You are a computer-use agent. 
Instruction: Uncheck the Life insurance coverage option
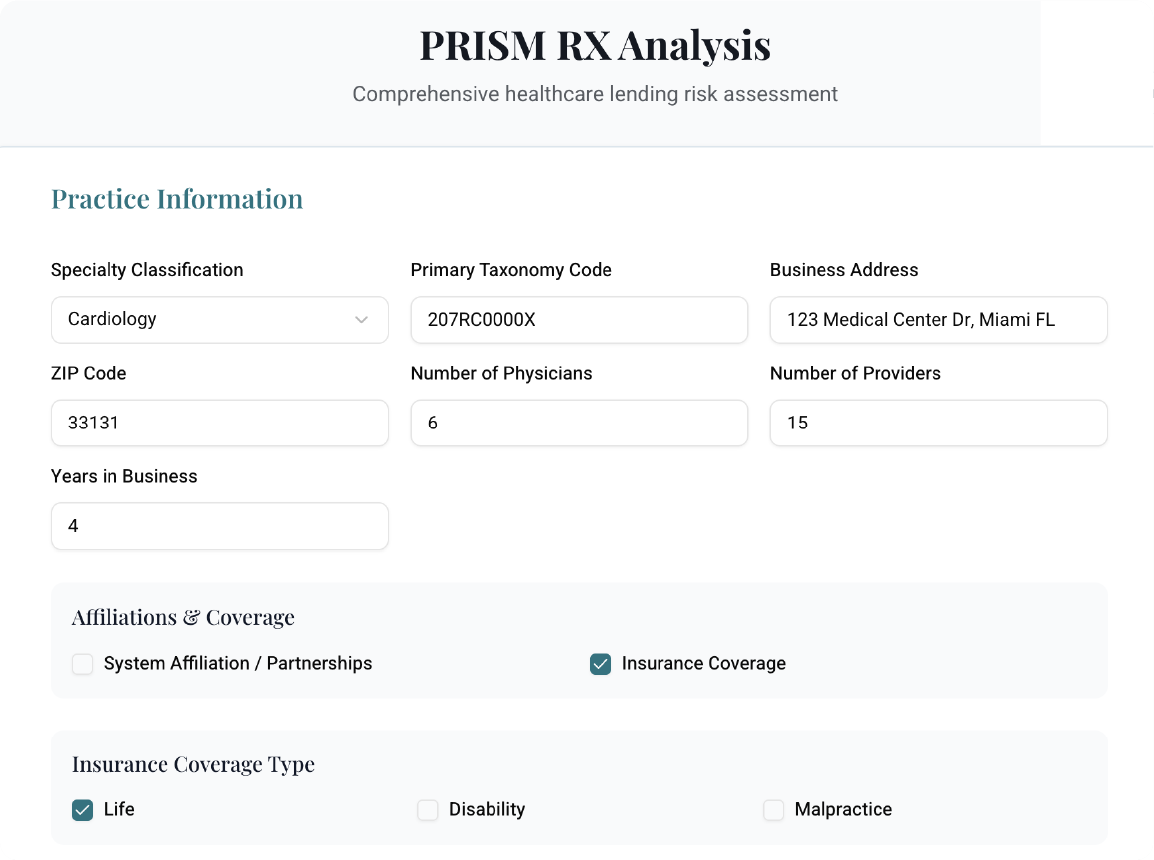(x=82, y=809)
